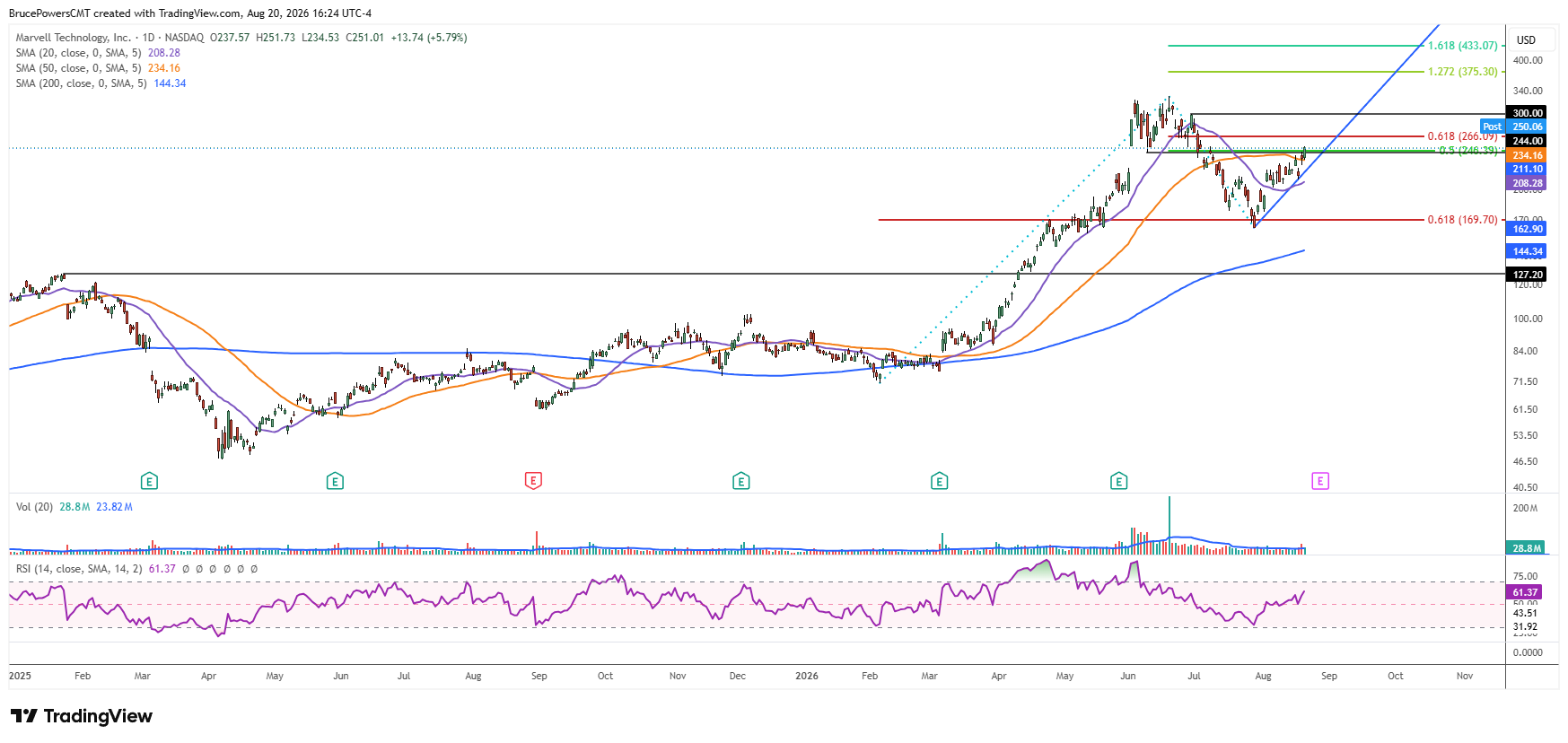Viewport: 1568px width, 743px height.
Task: Select the black 127.20 horizontal level label
Action: click(1526, 275)
